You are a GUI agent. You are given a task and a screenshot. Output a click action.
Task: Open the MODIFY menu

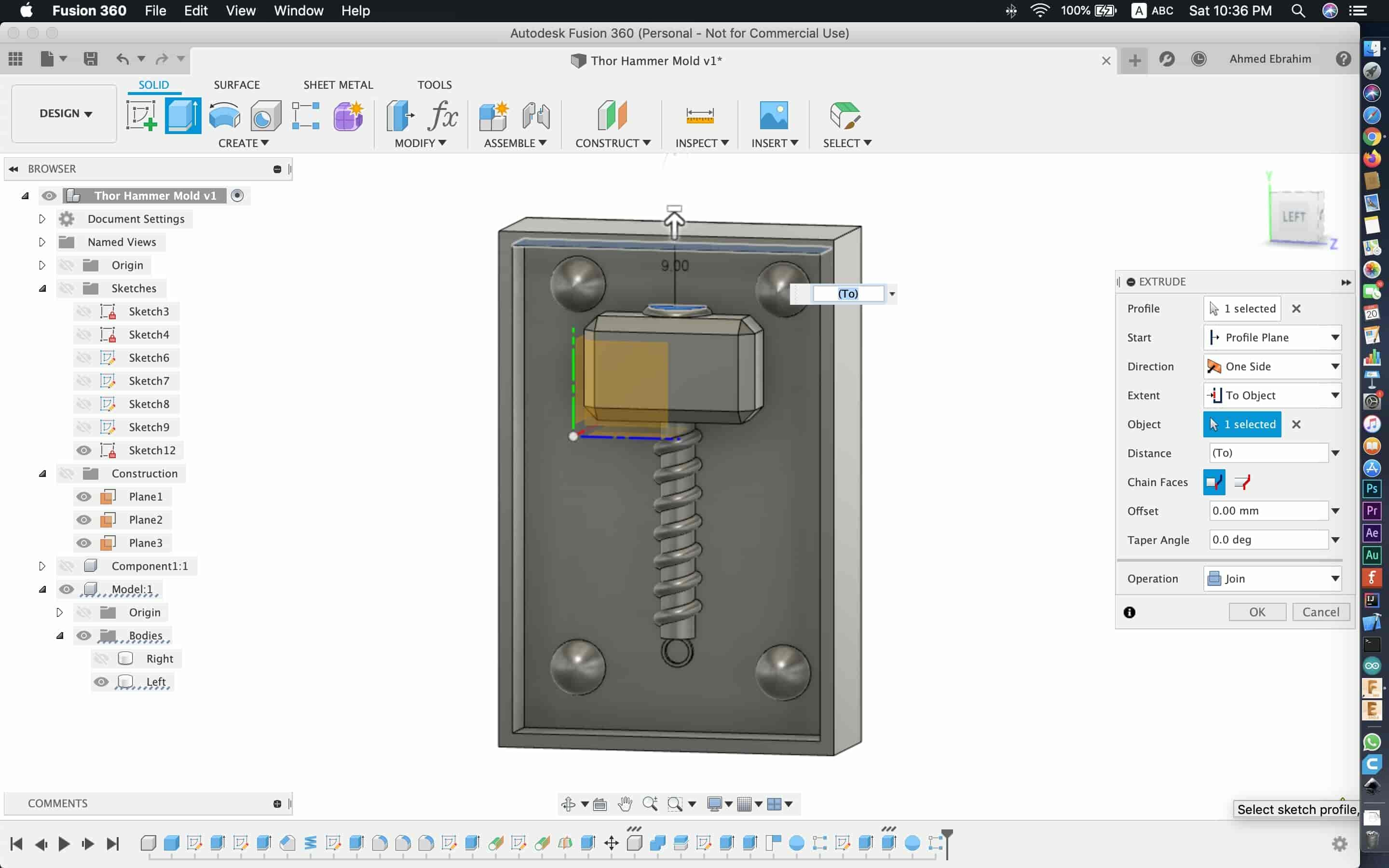tap(420, 143)
